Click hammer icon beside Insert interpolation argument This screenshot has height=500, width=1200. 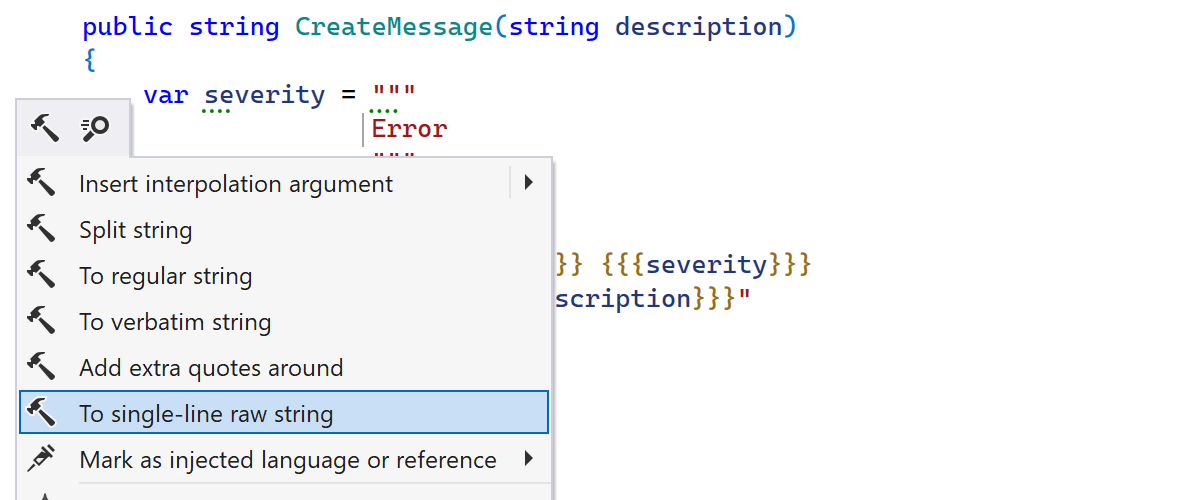coord(41,183)
